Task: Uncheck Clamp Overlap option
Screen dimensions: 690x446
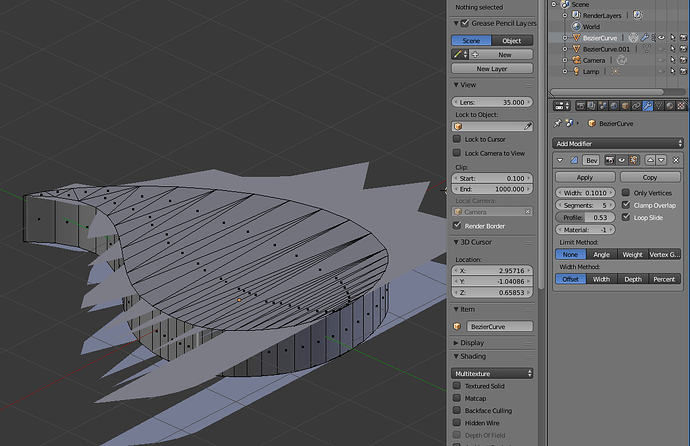Action: pyautogui.click(x=626, y=205)
